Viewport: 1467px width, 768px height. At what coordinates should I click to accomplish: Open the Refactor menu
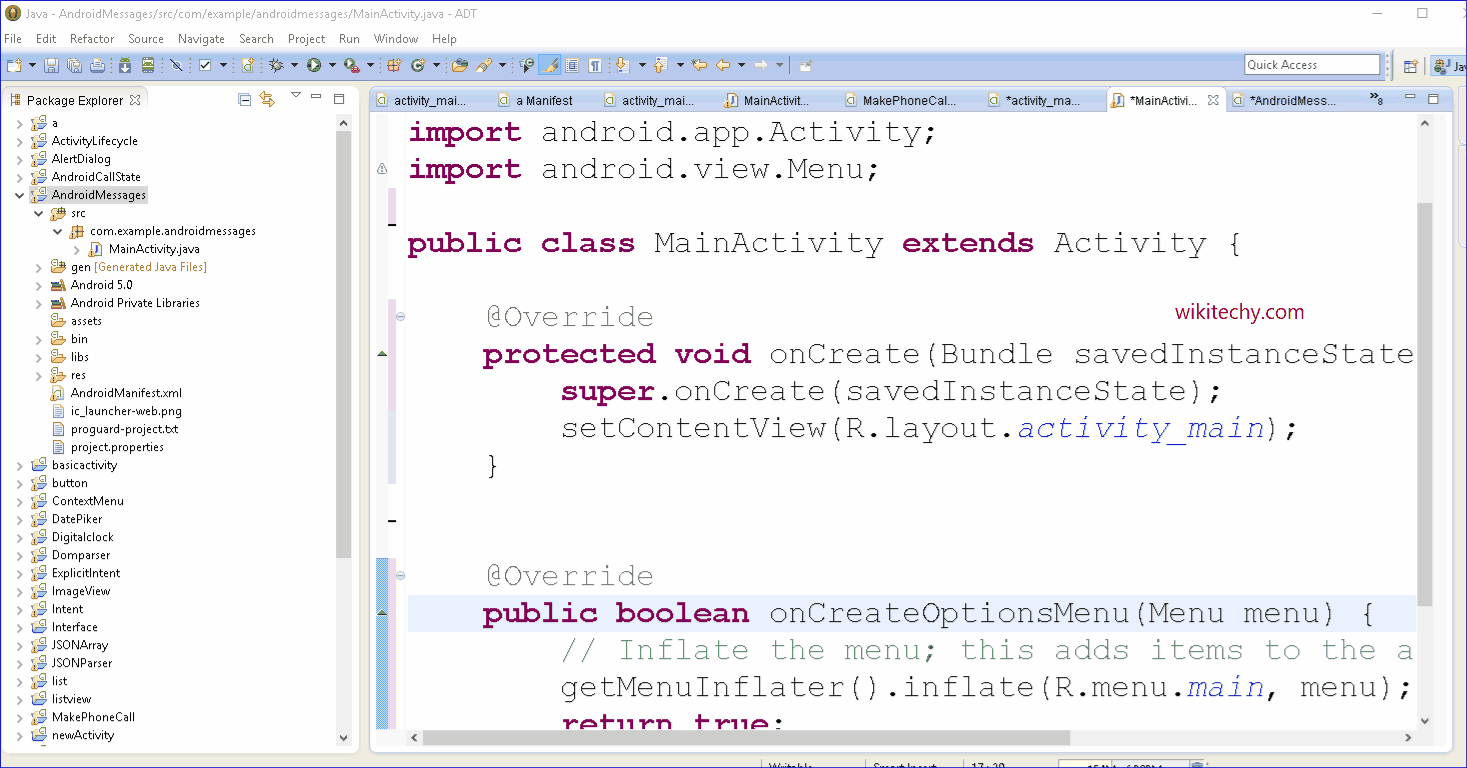(x=92, y=39)
